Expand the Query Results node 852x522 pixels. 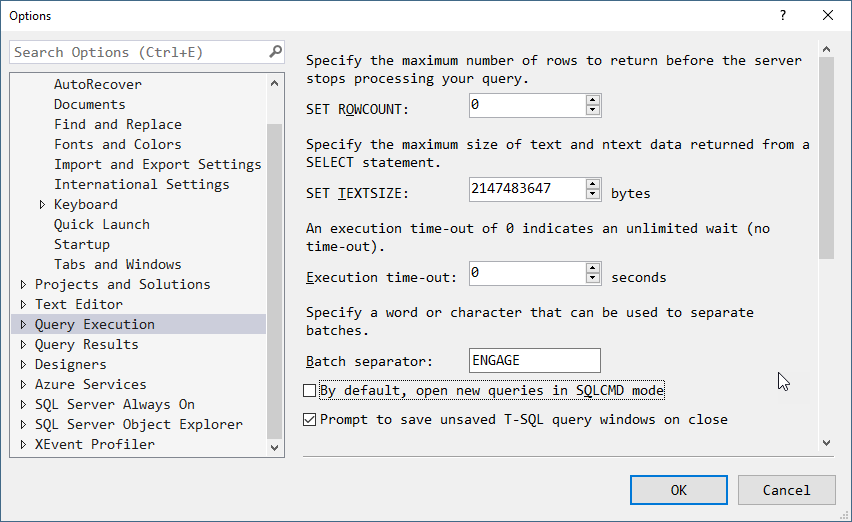pyautogui.click(x=23, y=344)
